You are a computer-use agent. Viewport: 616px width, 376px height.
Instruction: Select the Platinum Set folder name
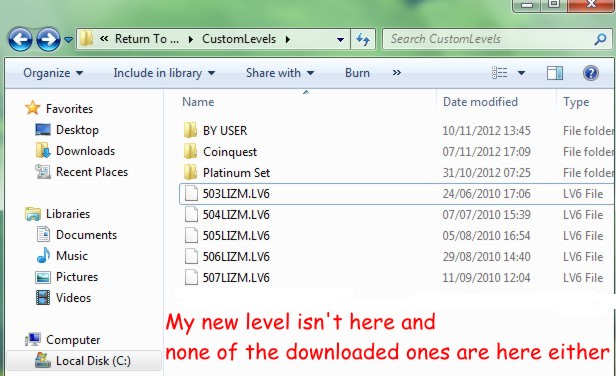tap(236, 172)
